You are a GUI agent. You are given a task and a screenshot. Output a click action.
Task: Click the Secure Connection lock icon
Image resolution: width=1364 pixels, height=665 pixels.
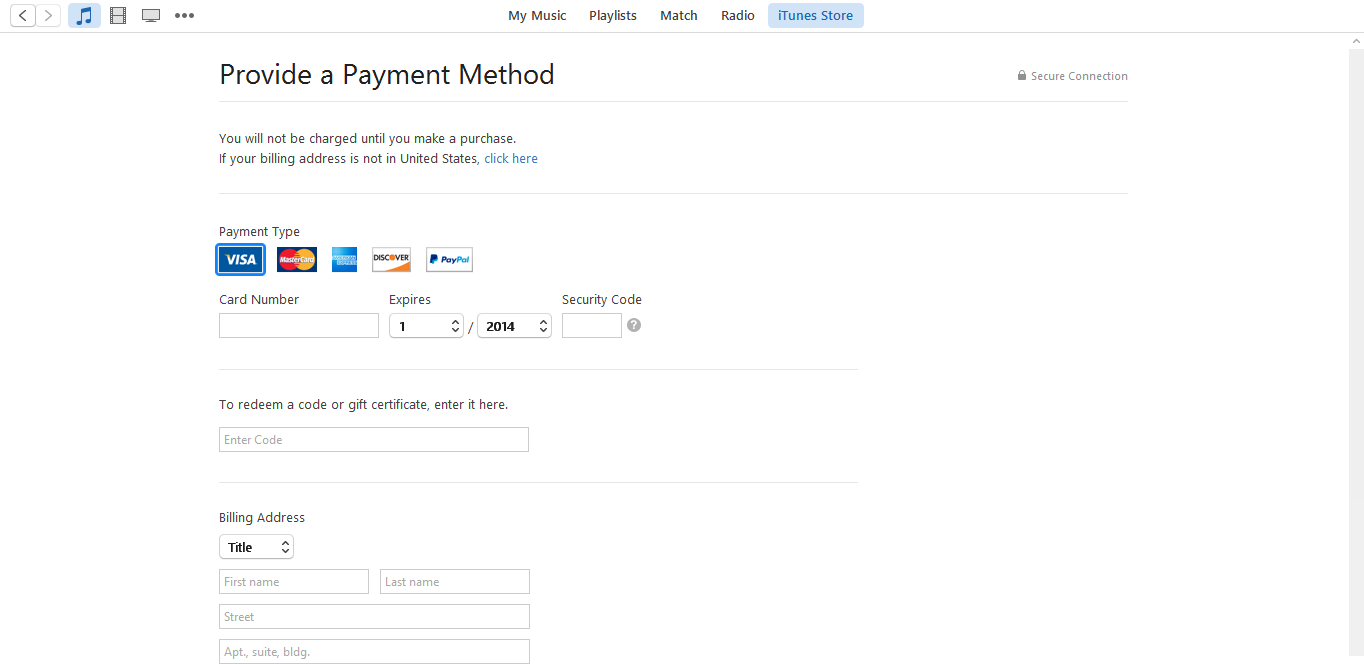[x=1022, y=76]
